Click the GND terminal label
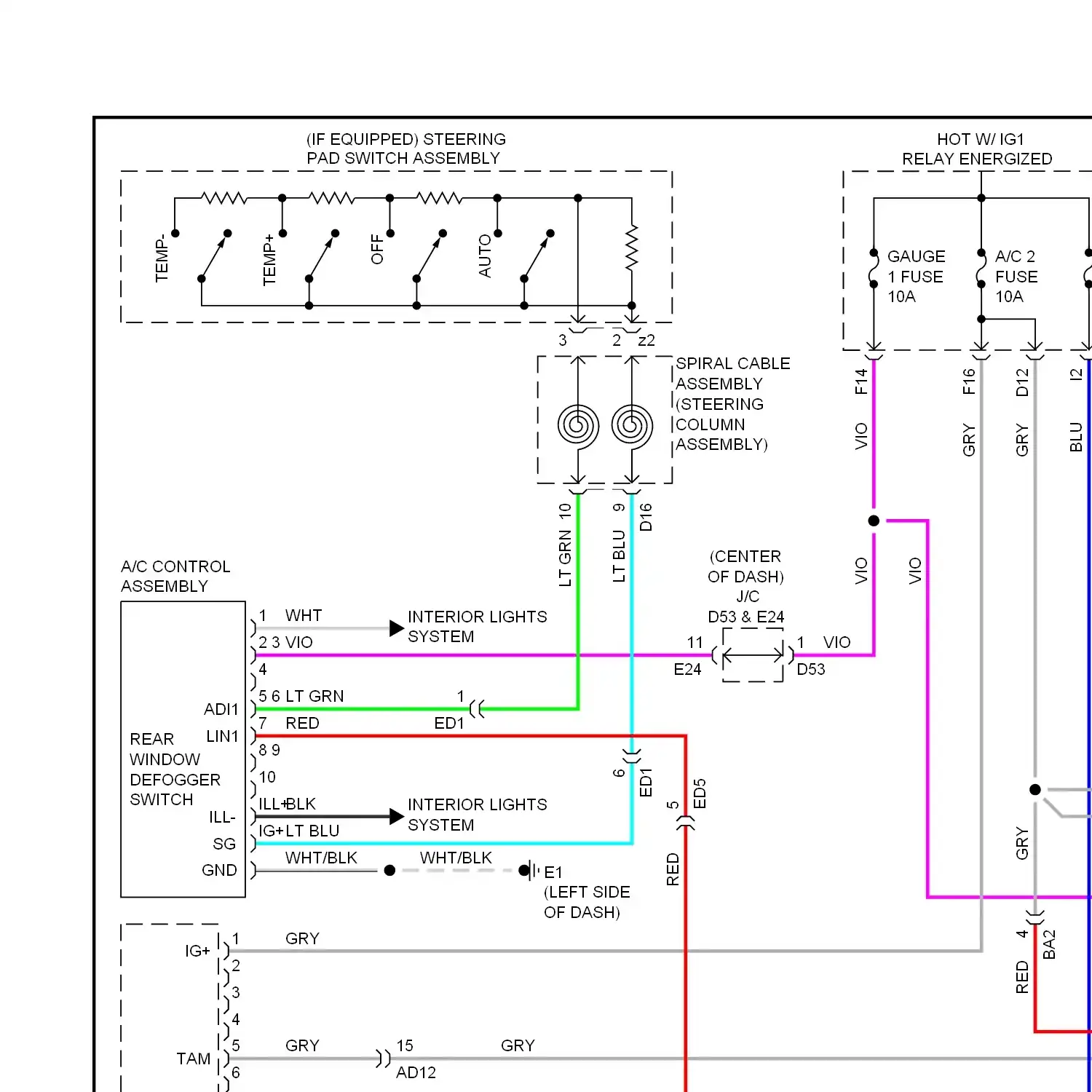Viewport: 1092px width, 1092px height. pyautogui.click(x=219, y=870)
